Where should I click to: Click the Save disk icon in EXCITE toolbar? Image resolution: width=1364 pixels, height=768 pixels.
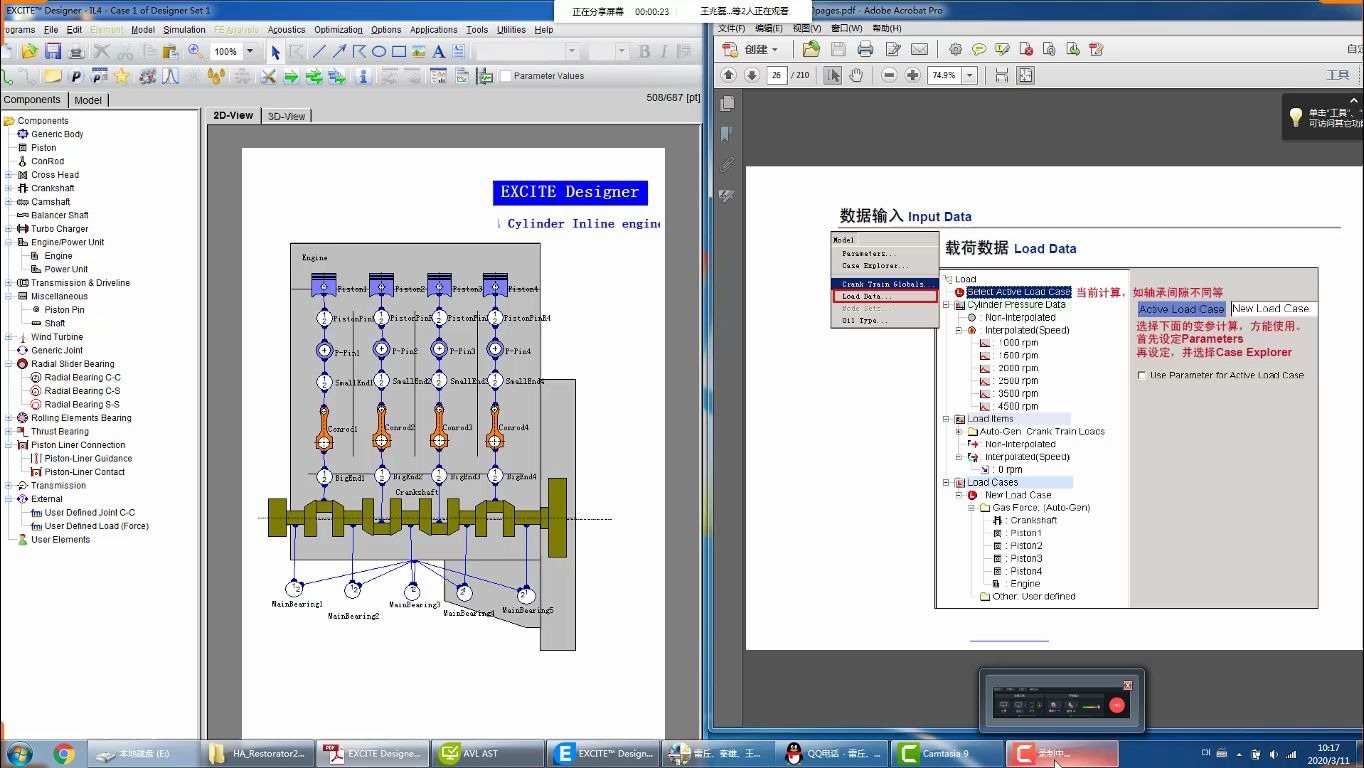coord(53,51)
